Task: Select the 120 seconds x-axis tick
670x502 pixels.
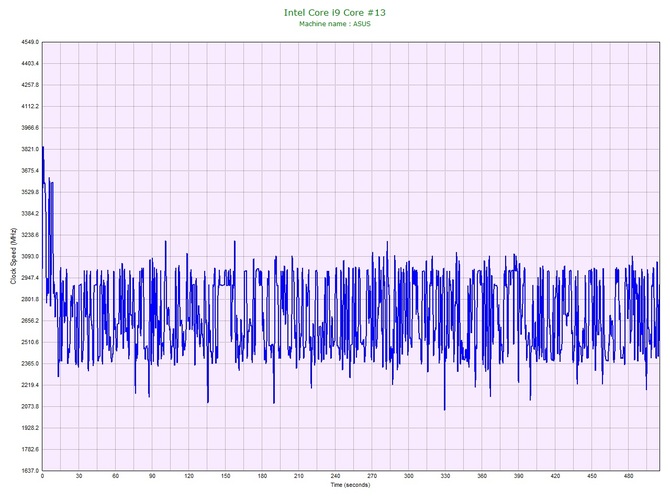Action: [x=189, y=476]
